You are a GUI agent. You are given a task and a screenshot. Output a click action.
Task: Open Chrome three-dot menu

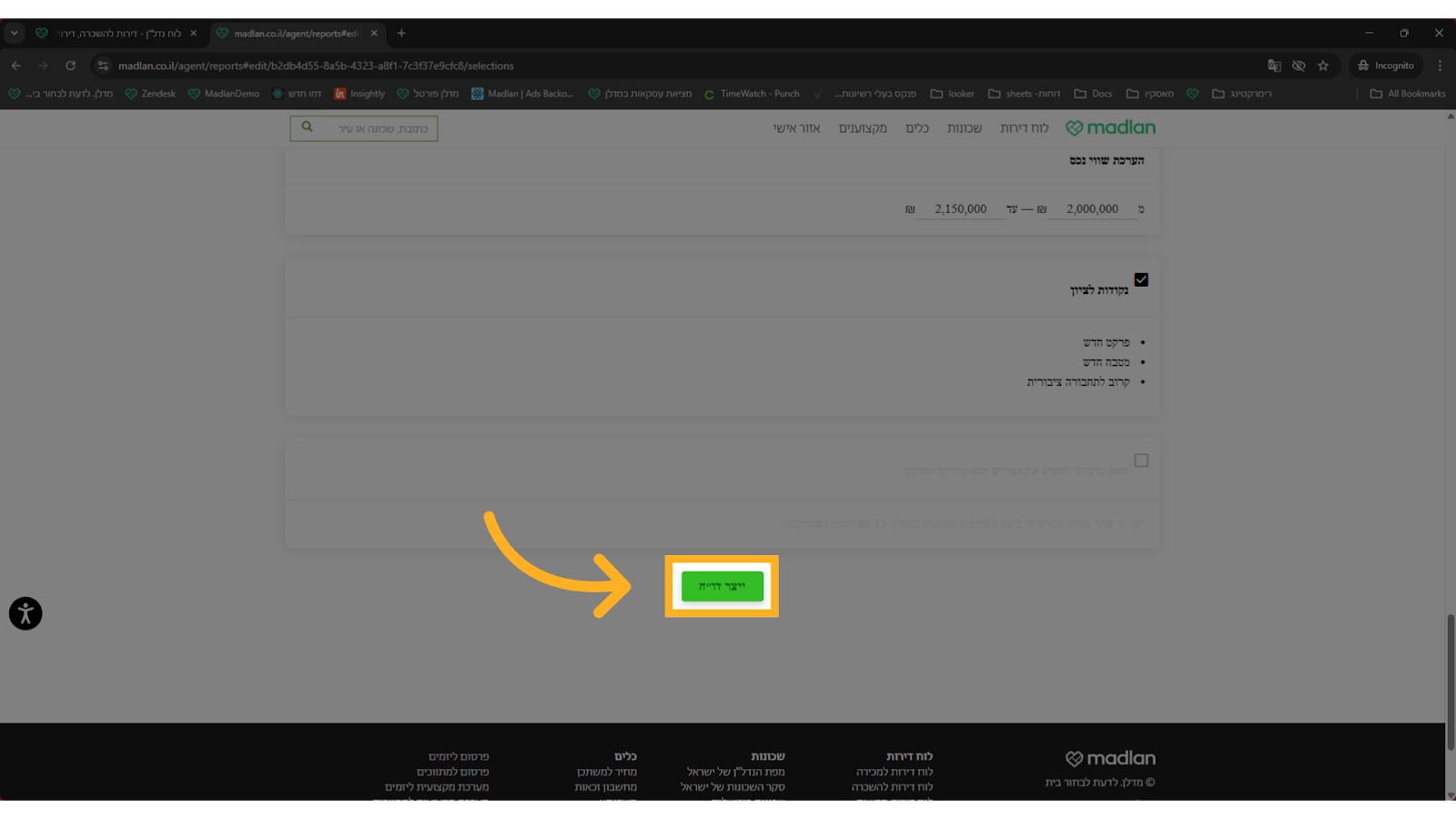click(x=1440, y=66)
